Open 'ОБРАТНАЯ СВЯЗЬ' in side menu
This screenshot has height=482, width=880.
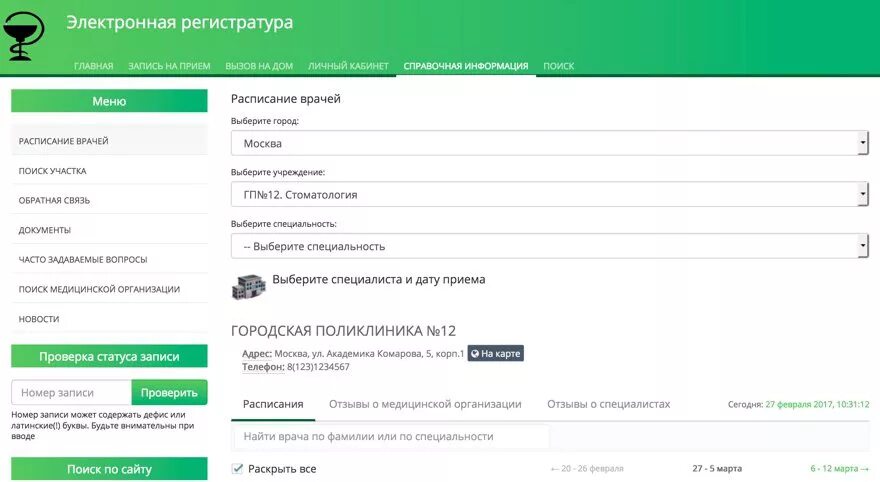(109, 200)
